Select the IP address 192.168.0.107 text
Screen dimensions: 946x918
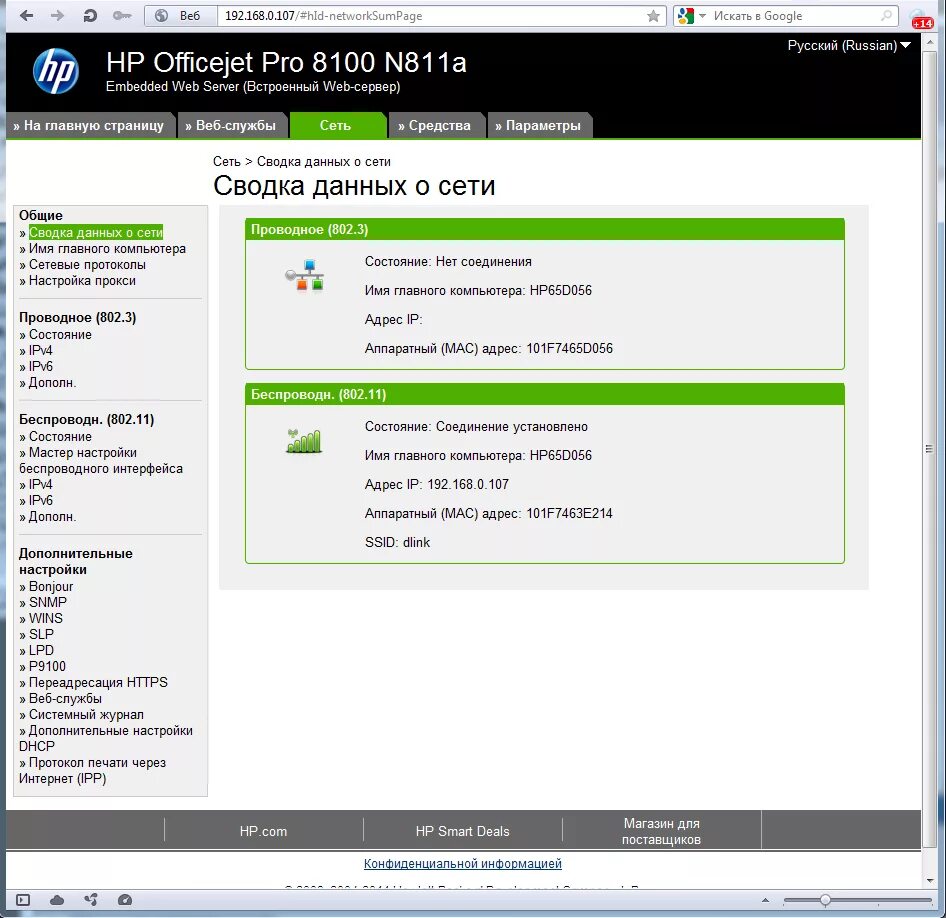[468, 484]
